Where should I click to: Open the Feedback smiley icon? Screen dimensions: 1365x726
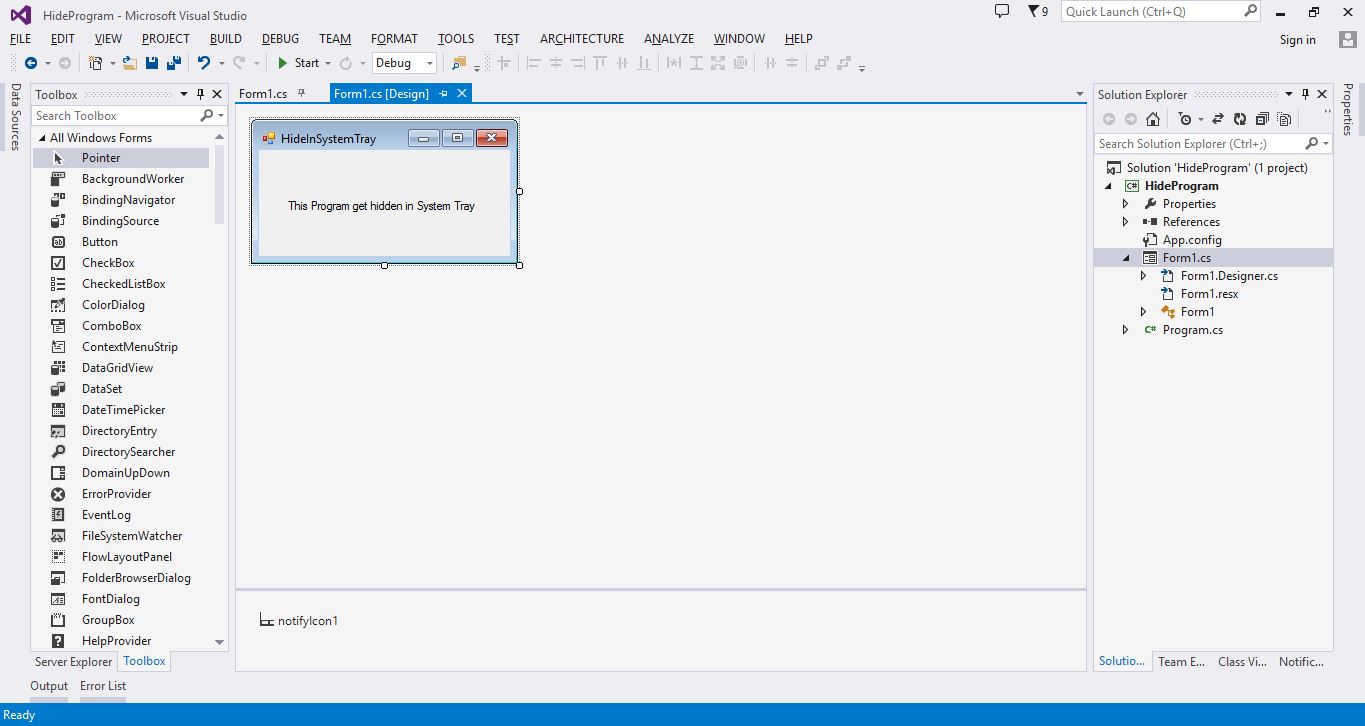pyautogui.click(x=1001, y=11)
